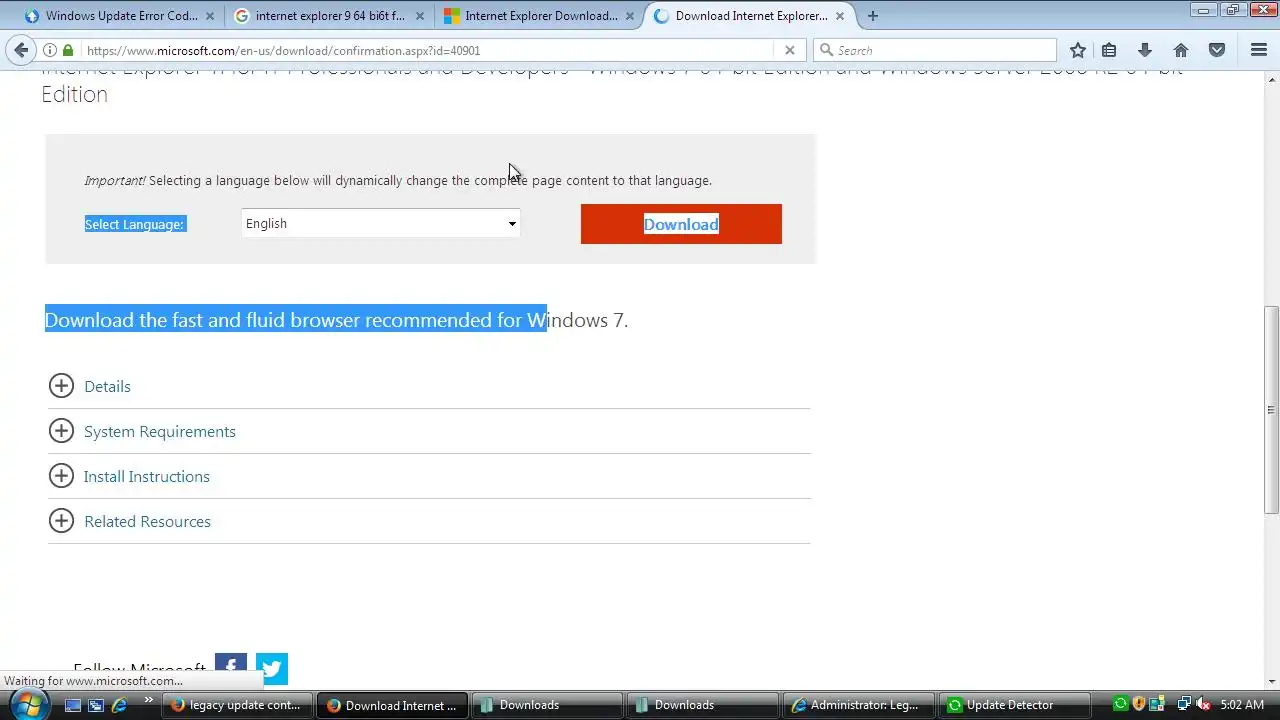1280x720 pixels.
Task: Open the site information icon in the address bar
Action: (x=50, y=50)
